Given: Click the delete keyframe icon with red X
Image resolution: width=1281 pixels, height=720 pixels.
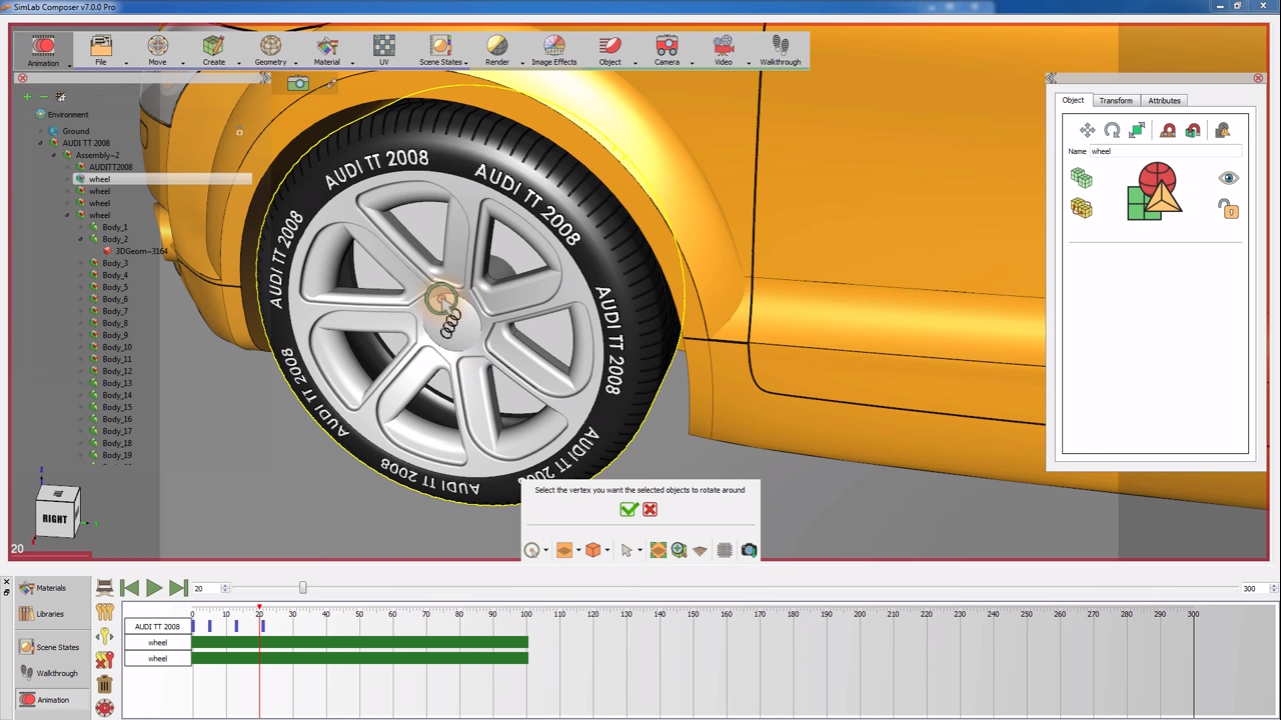Looking at the screenshot, I should [x=104, y=660].
